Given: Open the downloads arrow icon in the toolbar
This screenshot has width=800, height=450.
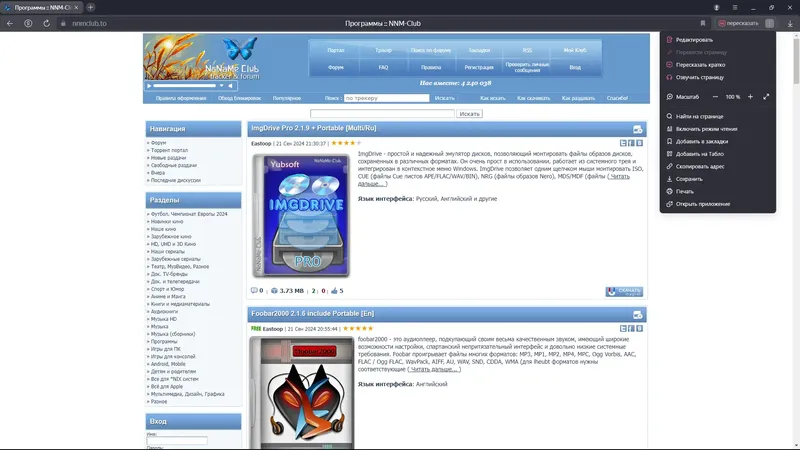Looking at the screenshot, I should coord(790,23).
